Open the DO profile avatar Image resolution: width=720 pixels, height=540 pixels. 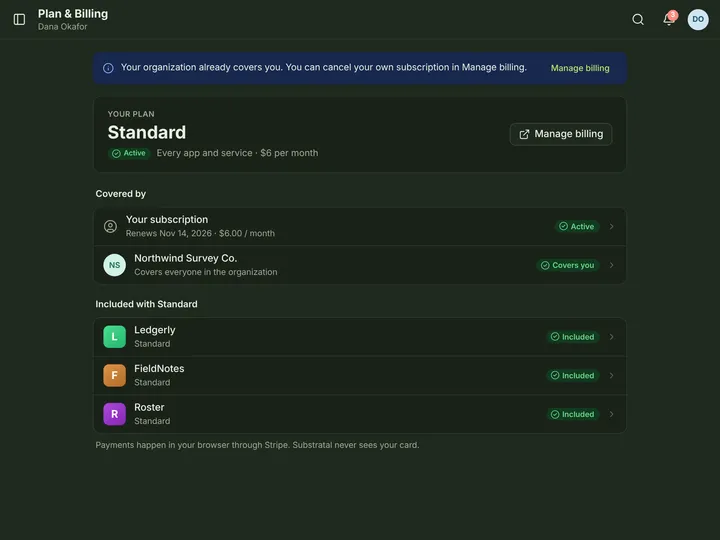(x=698, y=19)
